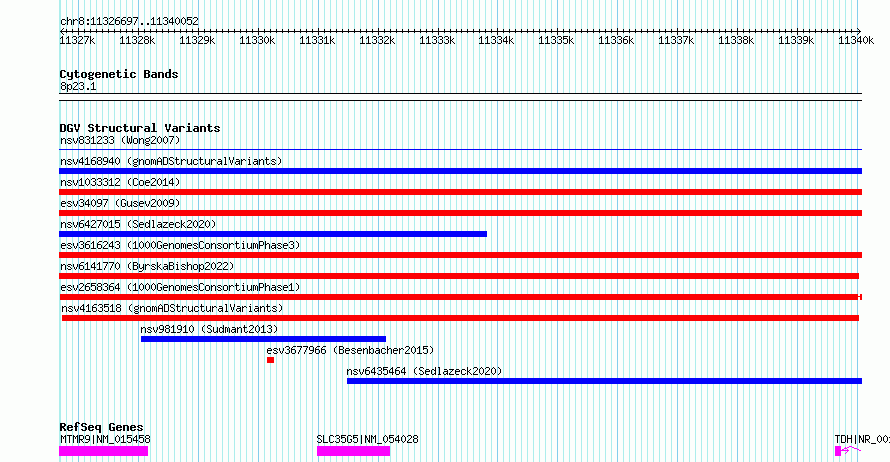Click the red nsv6141770 variant bar
Viewport: 890px width, 462px height.
point(459,276)
